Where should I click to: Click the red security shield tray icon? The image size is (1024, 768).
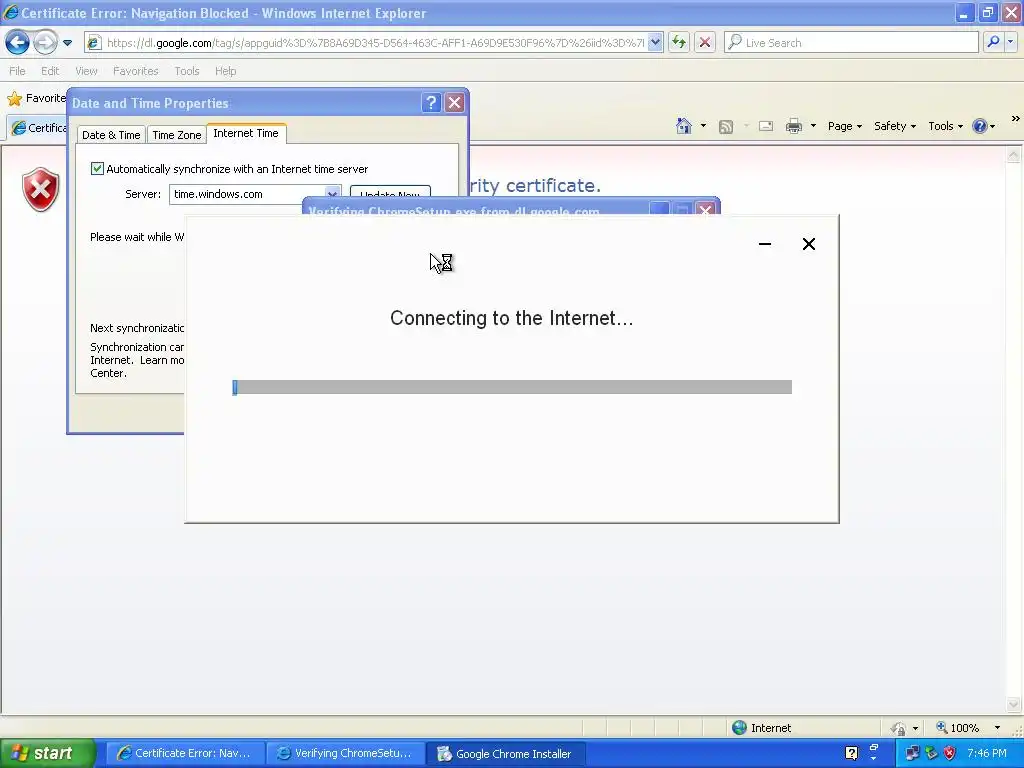[x=950, y=754]
